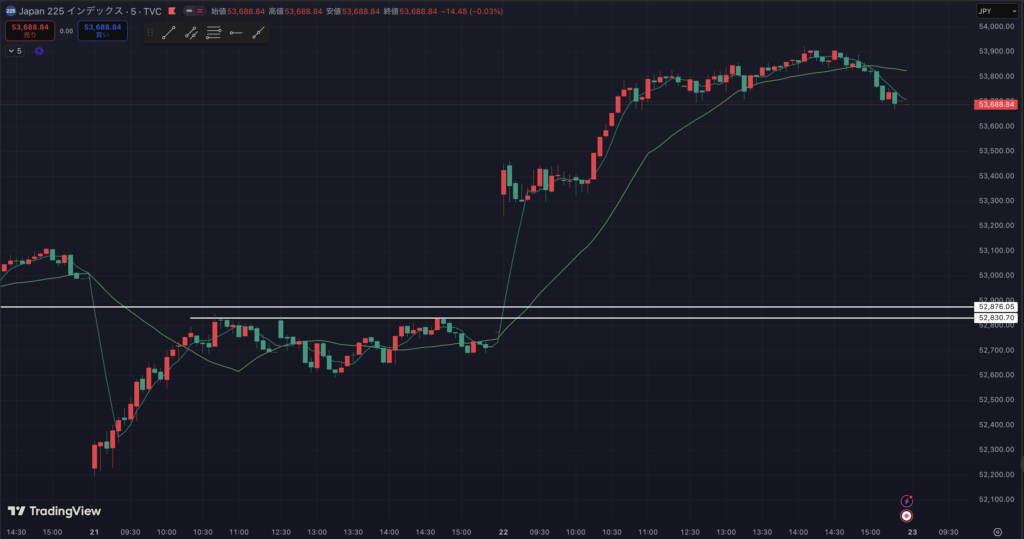
Task: Click the purple lightning event marker
Action: [x=907, y=500]
